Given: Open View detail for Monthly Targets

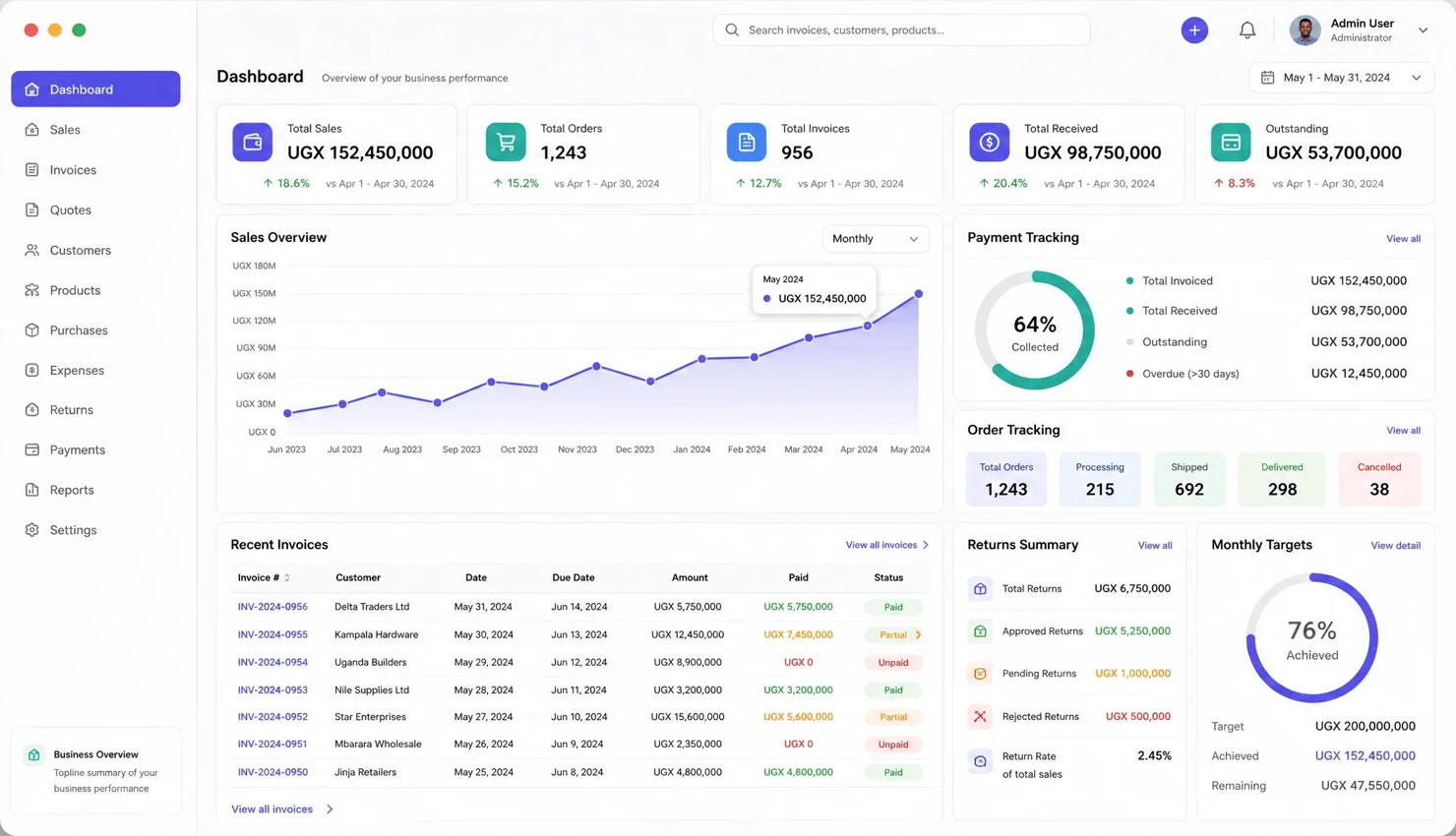Looking at the screenshot, I should pos(1395,546).
